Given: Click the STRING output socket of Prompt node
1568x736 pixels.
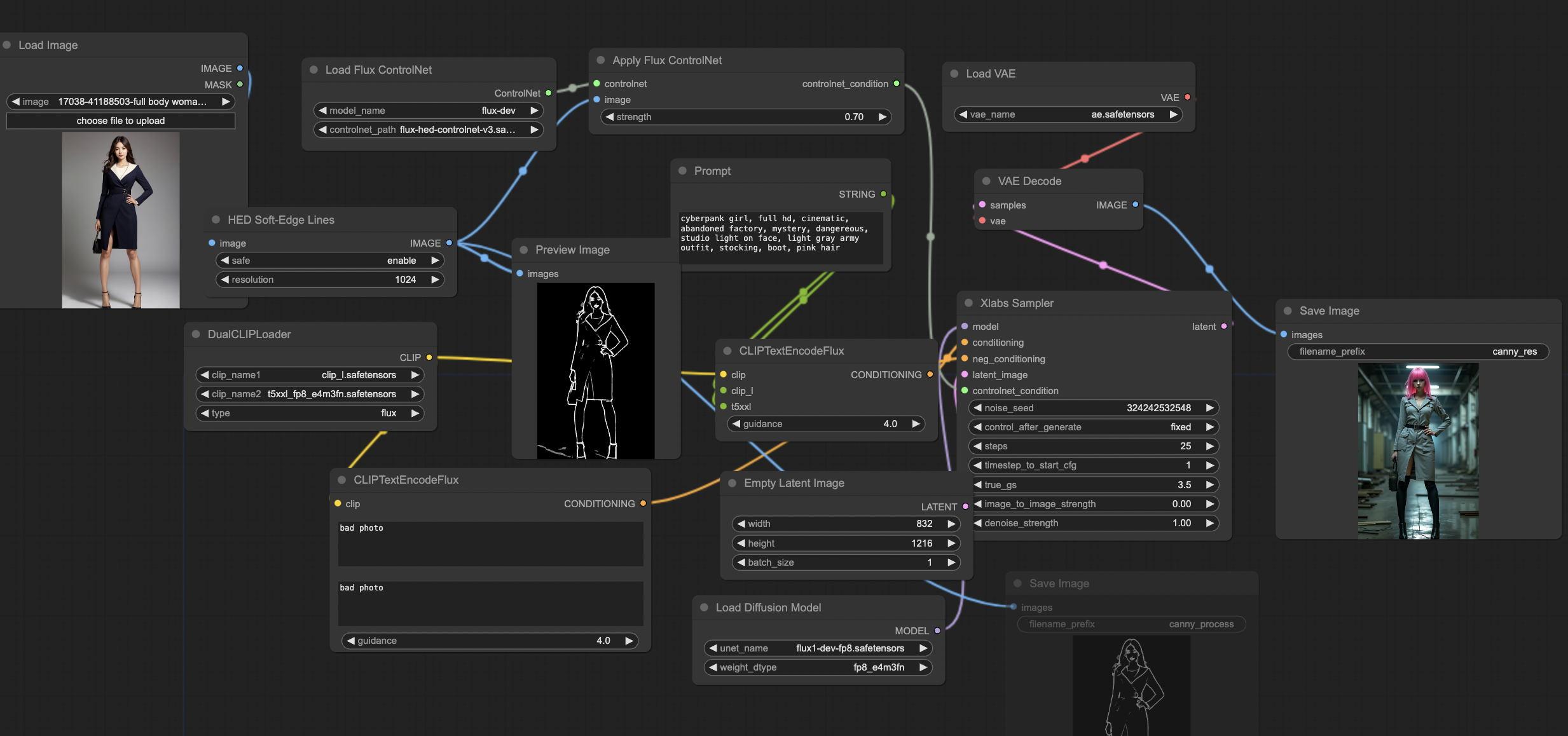Looking at the screenshot, I should click(883, 194).
